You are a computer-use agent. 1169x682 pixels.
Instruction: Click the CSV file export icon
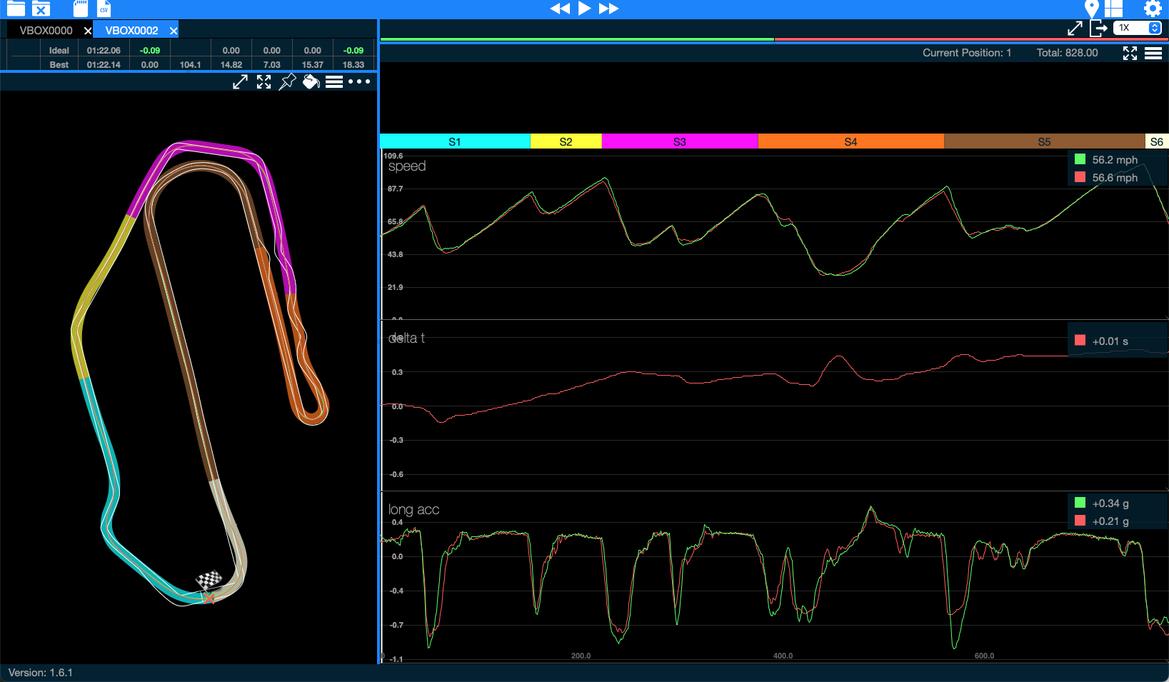103,9
